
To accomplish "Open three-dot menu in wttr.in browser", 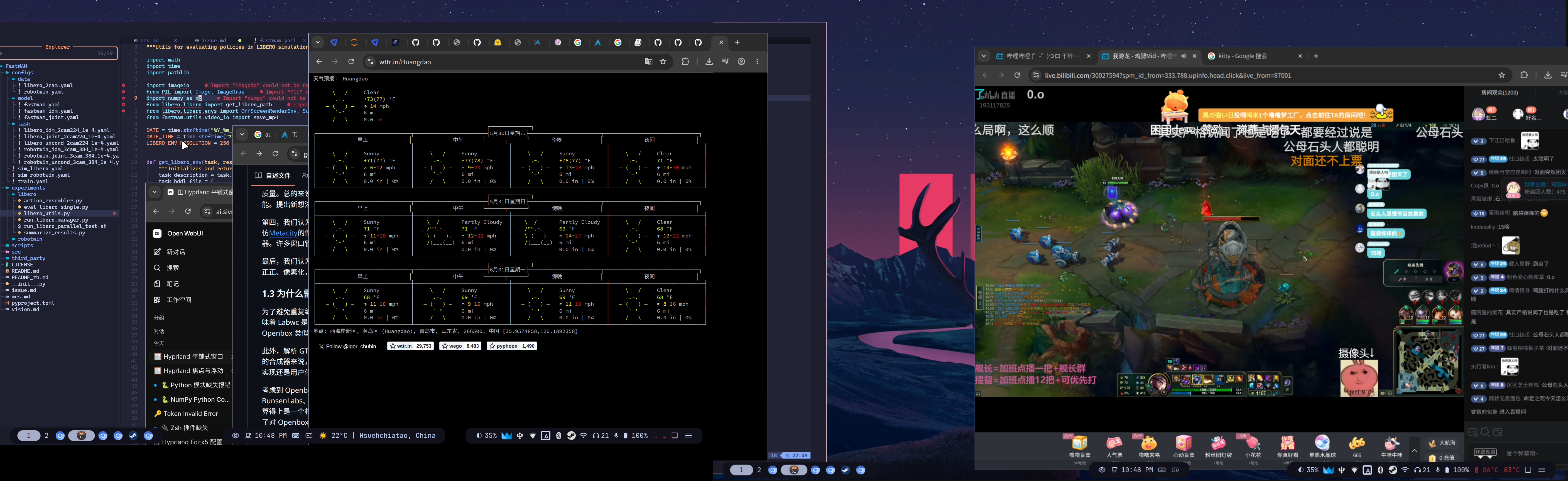I will pos(757,62).
